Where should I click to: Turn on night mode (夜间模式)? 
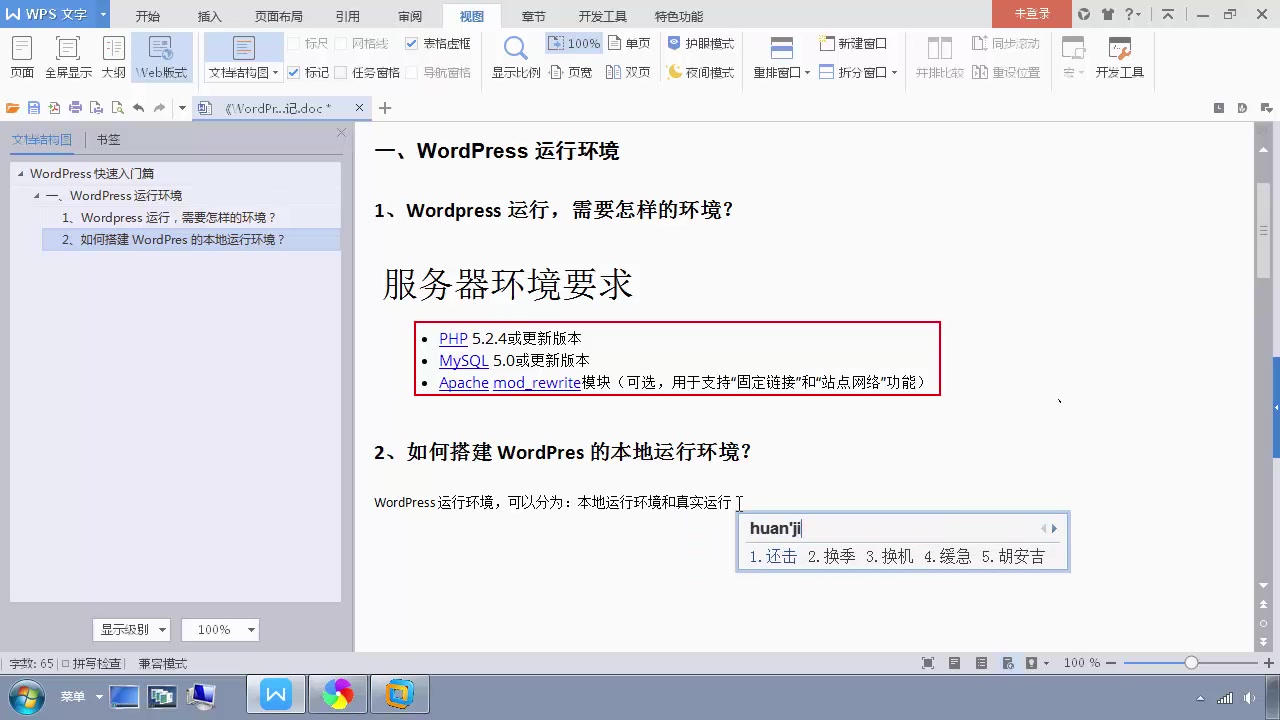701,72
